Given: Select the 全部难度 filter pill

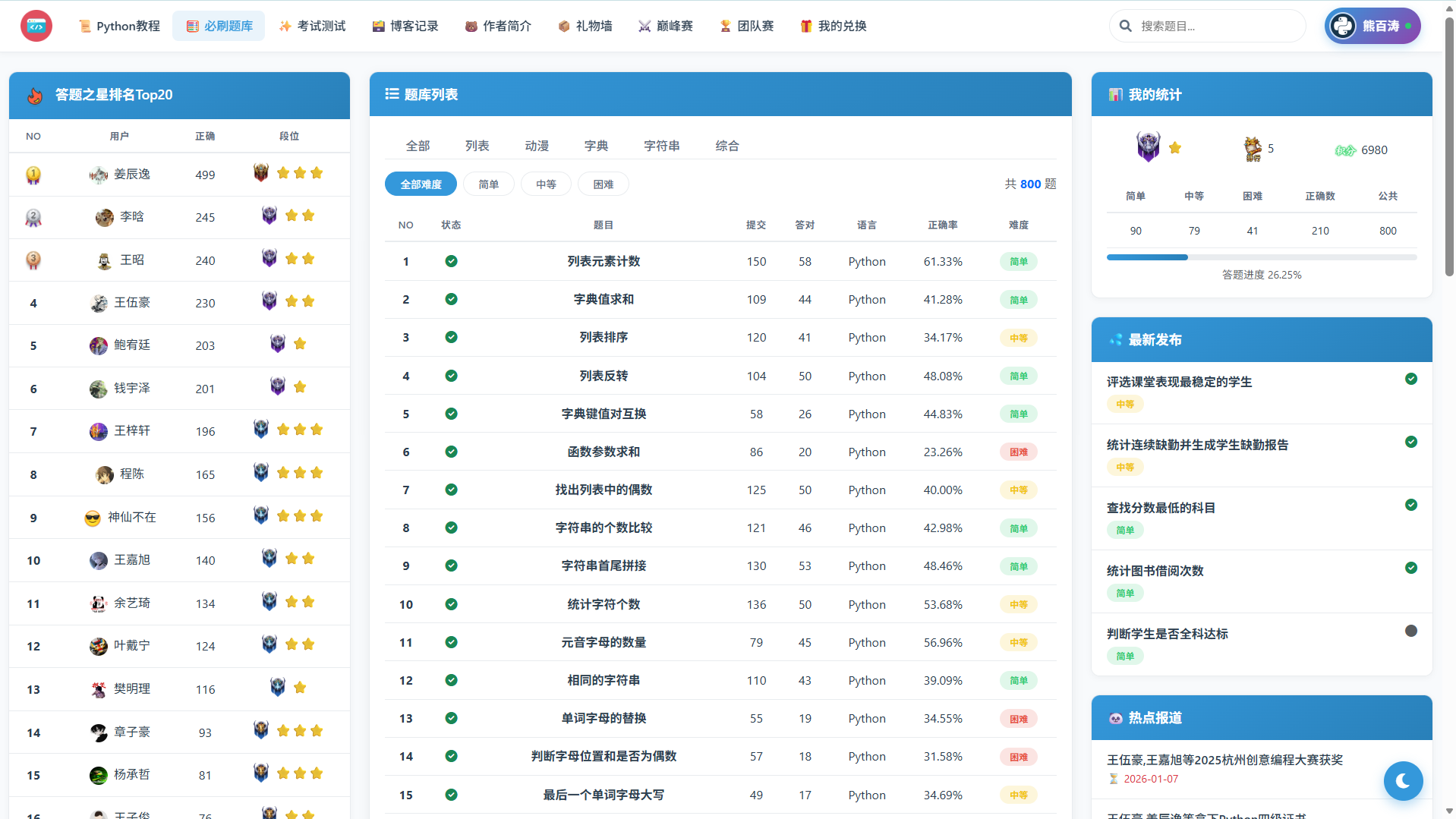Looking at the screenshot, I should click(x=421, y=184).
